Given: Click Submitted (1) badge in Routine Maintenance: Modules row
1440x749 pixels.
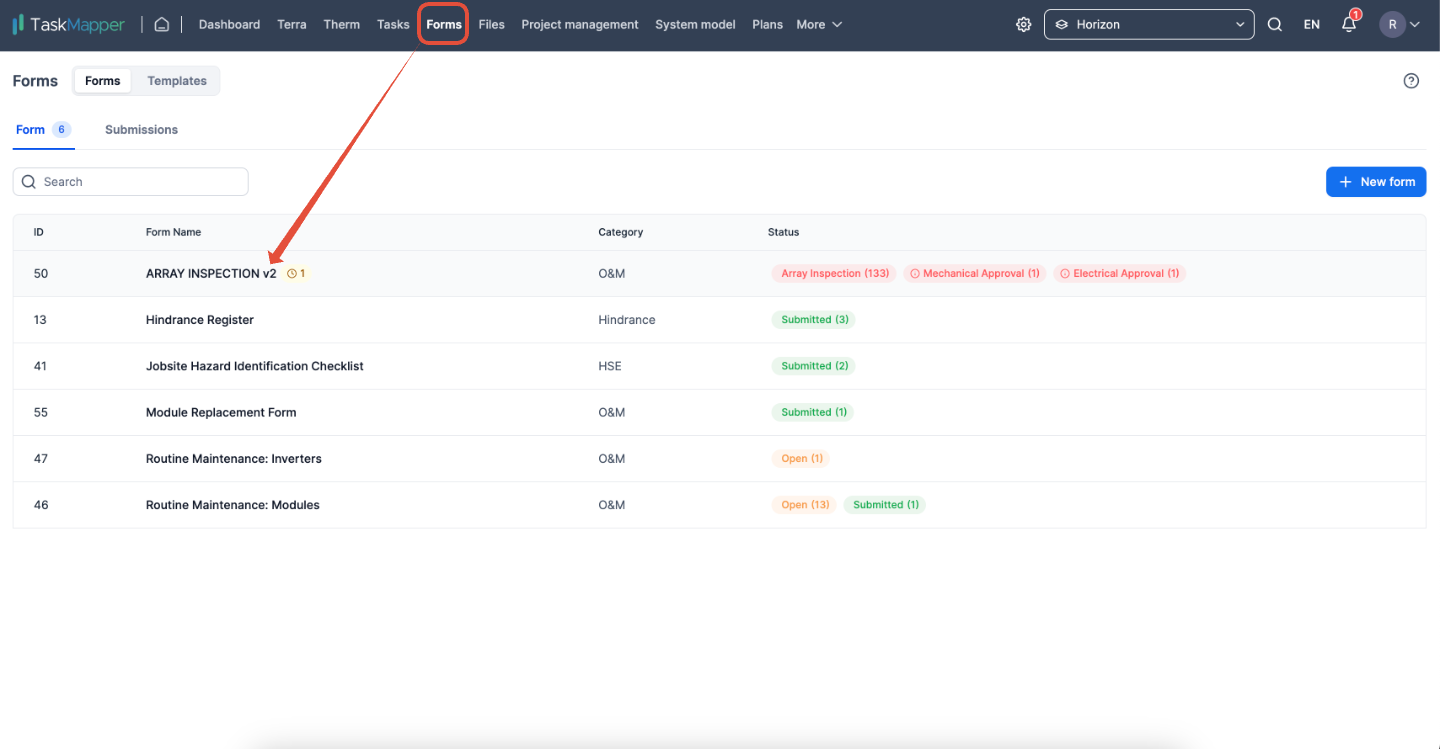Looking at the screenshot, I should pos(885,505).
